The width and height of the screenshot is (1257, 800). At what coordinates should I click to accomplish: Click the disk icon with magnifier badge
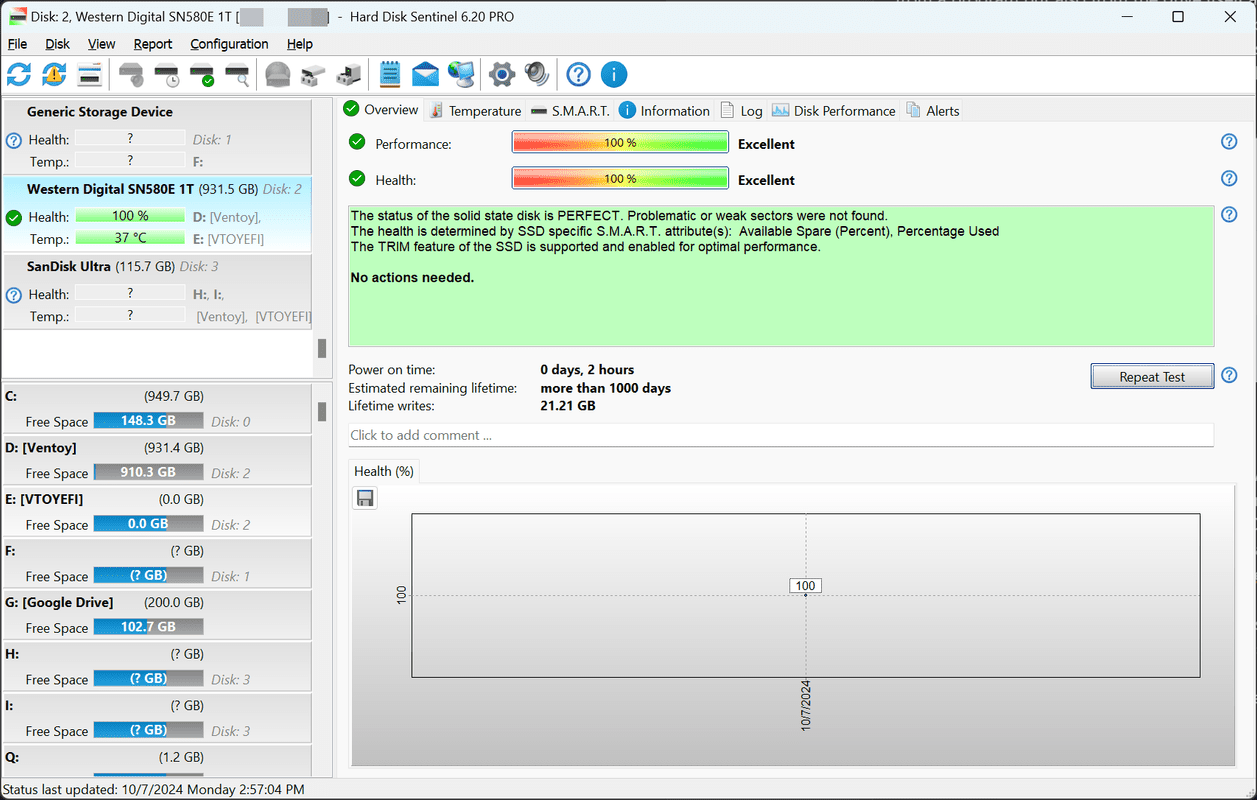point(237,74)
